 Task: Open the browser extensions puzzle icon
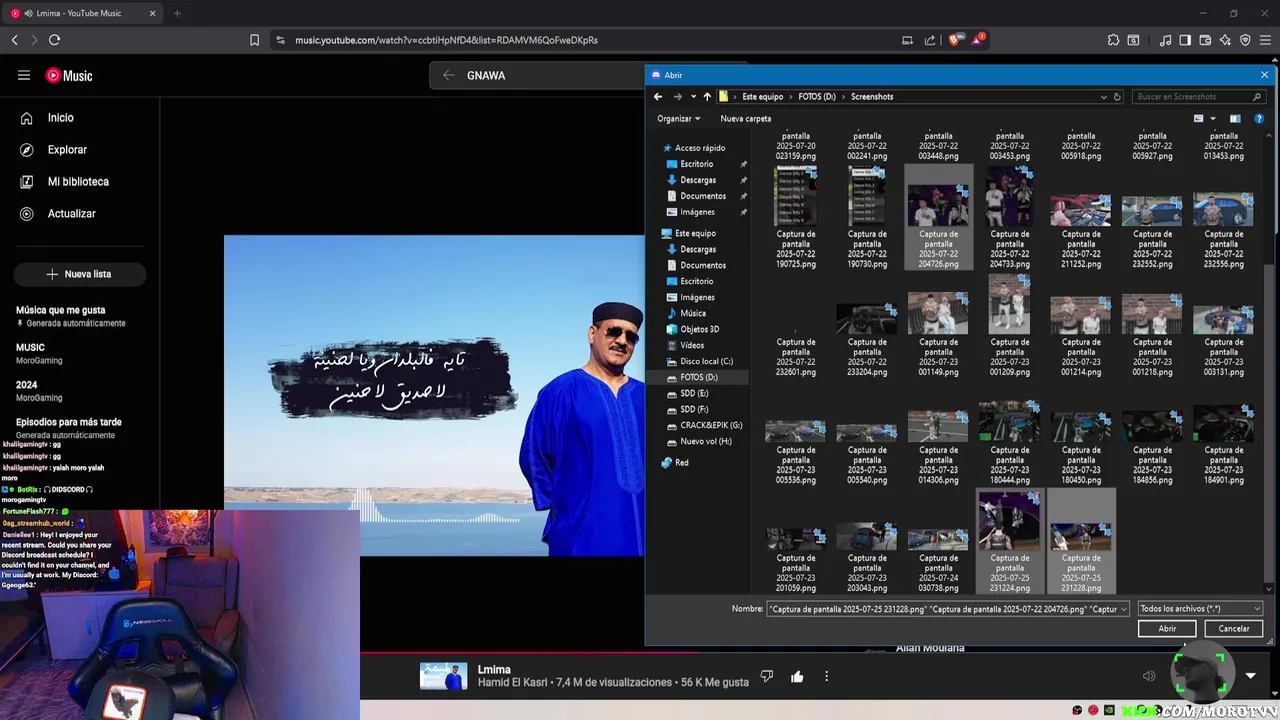coord(1113,40)
